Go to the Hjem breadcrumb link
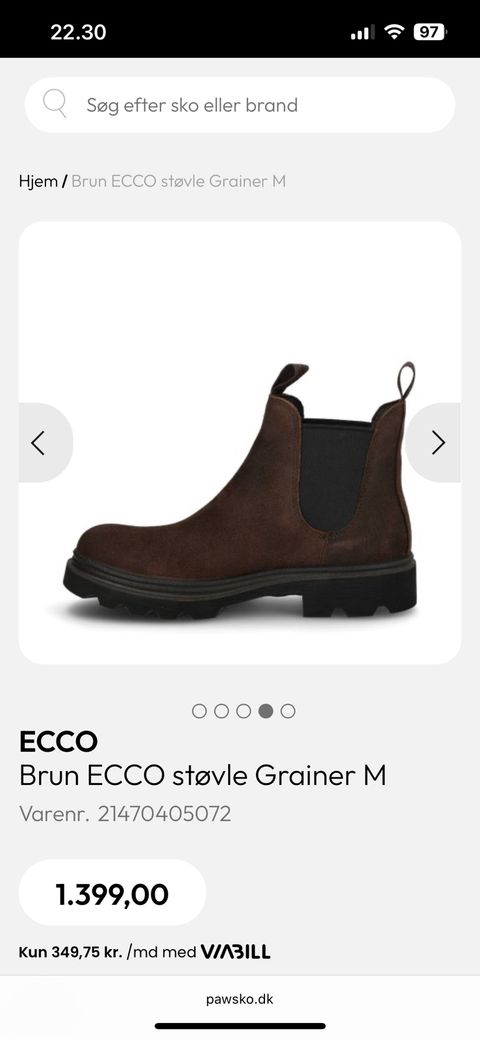480x1039 pixels. coord(38,181)
